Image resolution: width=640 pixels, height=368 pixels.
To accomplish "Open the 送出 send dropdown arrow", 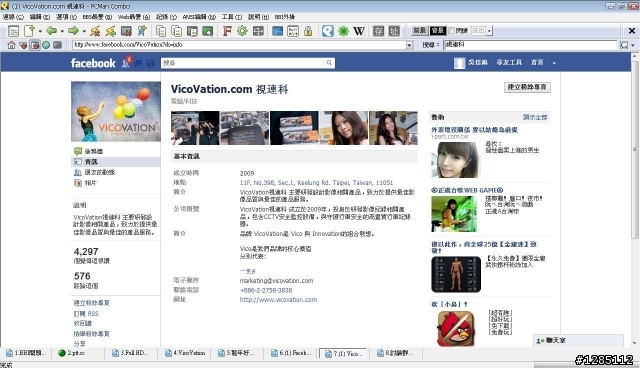I will pyautogui.click(x=489, y=31).
